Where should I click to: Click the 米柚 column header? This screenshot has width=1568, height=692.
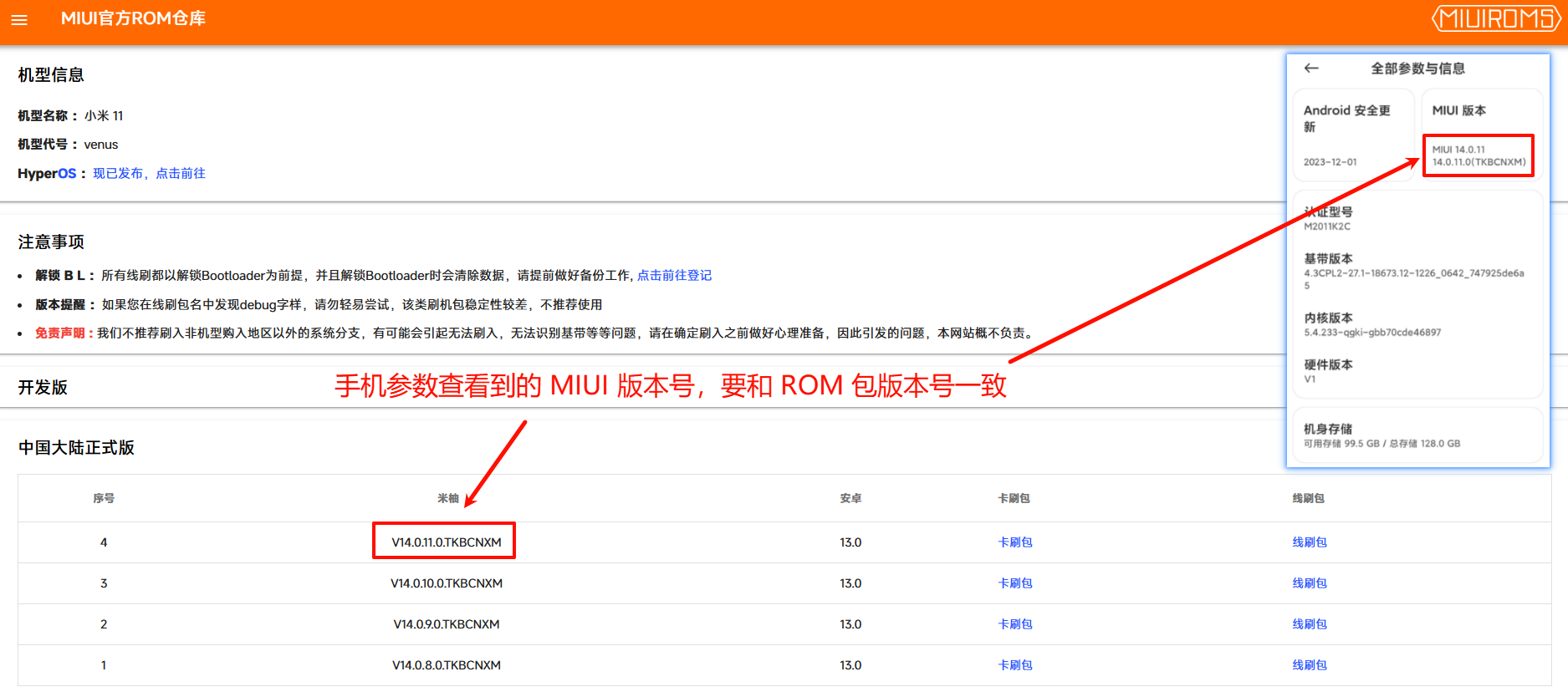click(x=448, y=498)
